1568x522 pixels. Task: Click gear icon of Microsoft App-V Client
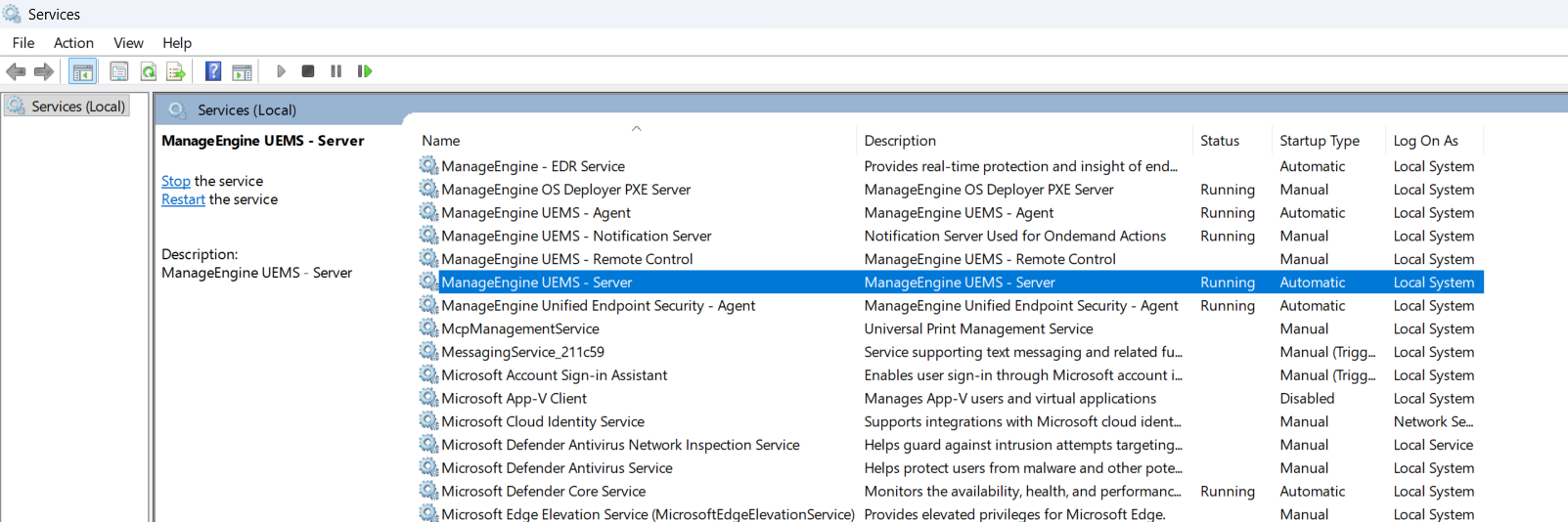[428, 398]
